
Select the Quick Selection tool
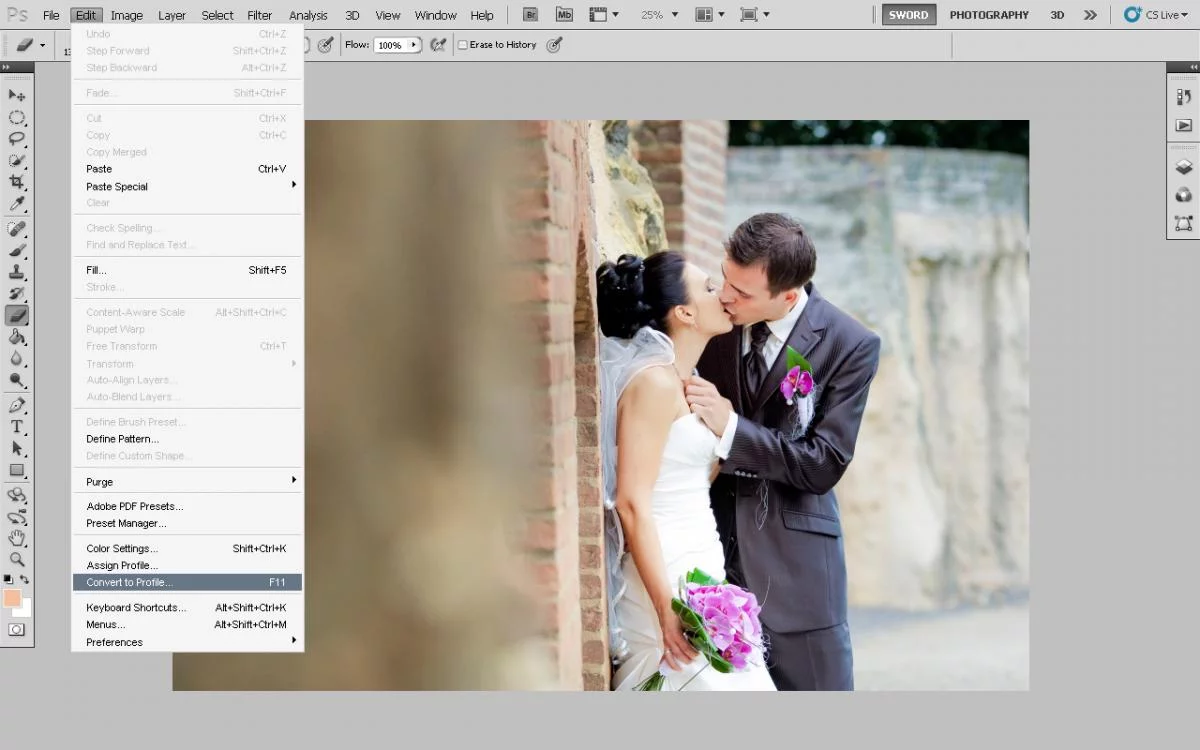[17, 160]
